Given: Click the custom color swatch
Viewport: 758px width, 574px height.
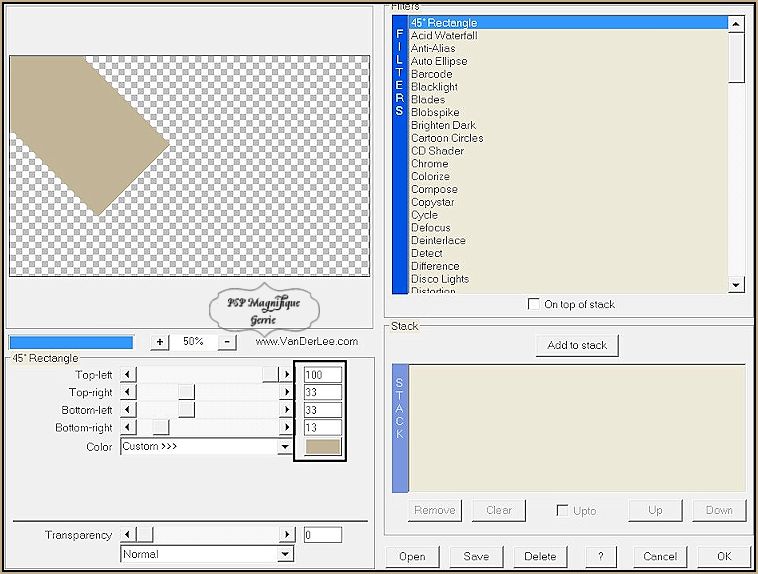Looking at the screenshot, I should [x=322, y=446].
